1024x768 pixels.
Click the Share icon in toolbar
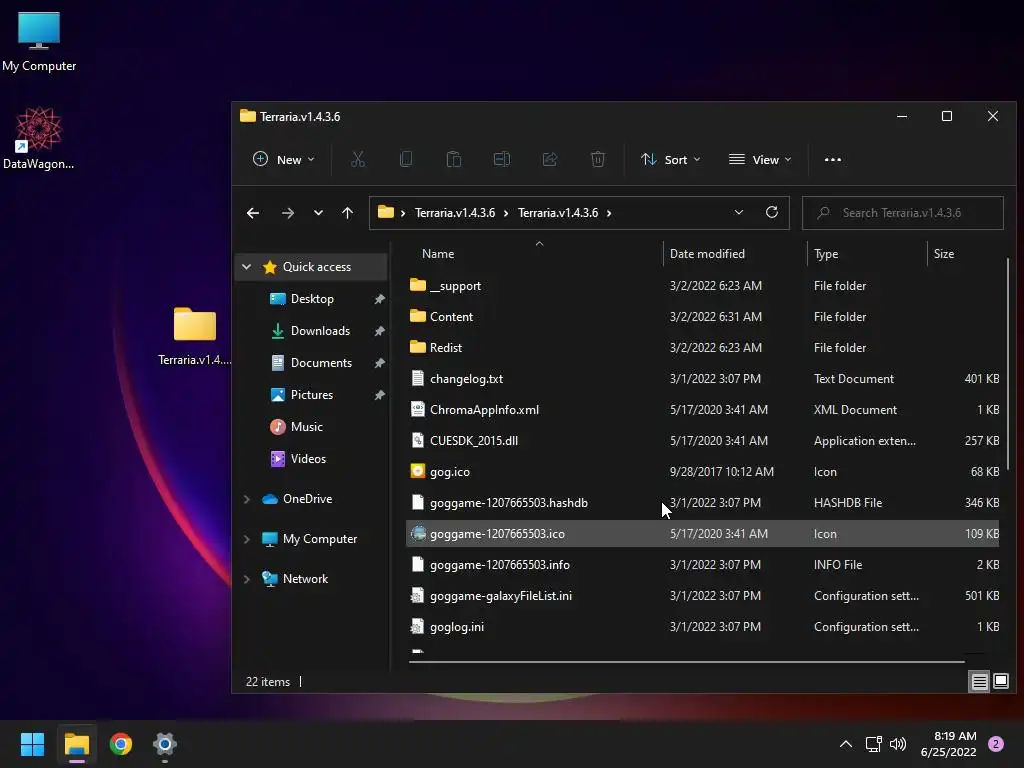(x=550, y=159)
